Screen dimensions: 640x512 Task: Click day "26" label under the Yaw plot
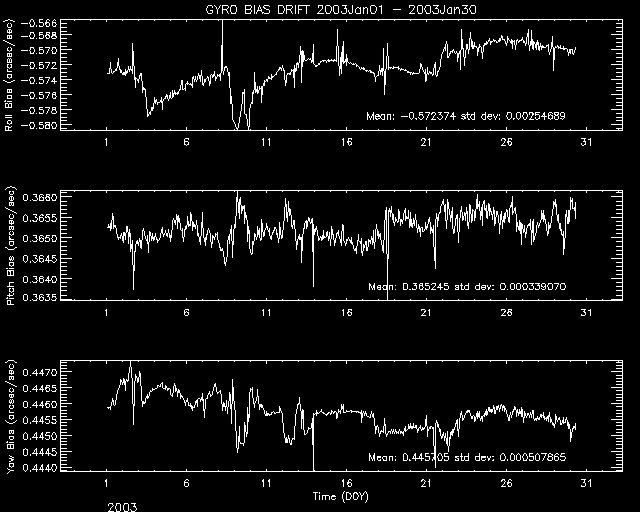pyautogui.click(x=506, y=483)
